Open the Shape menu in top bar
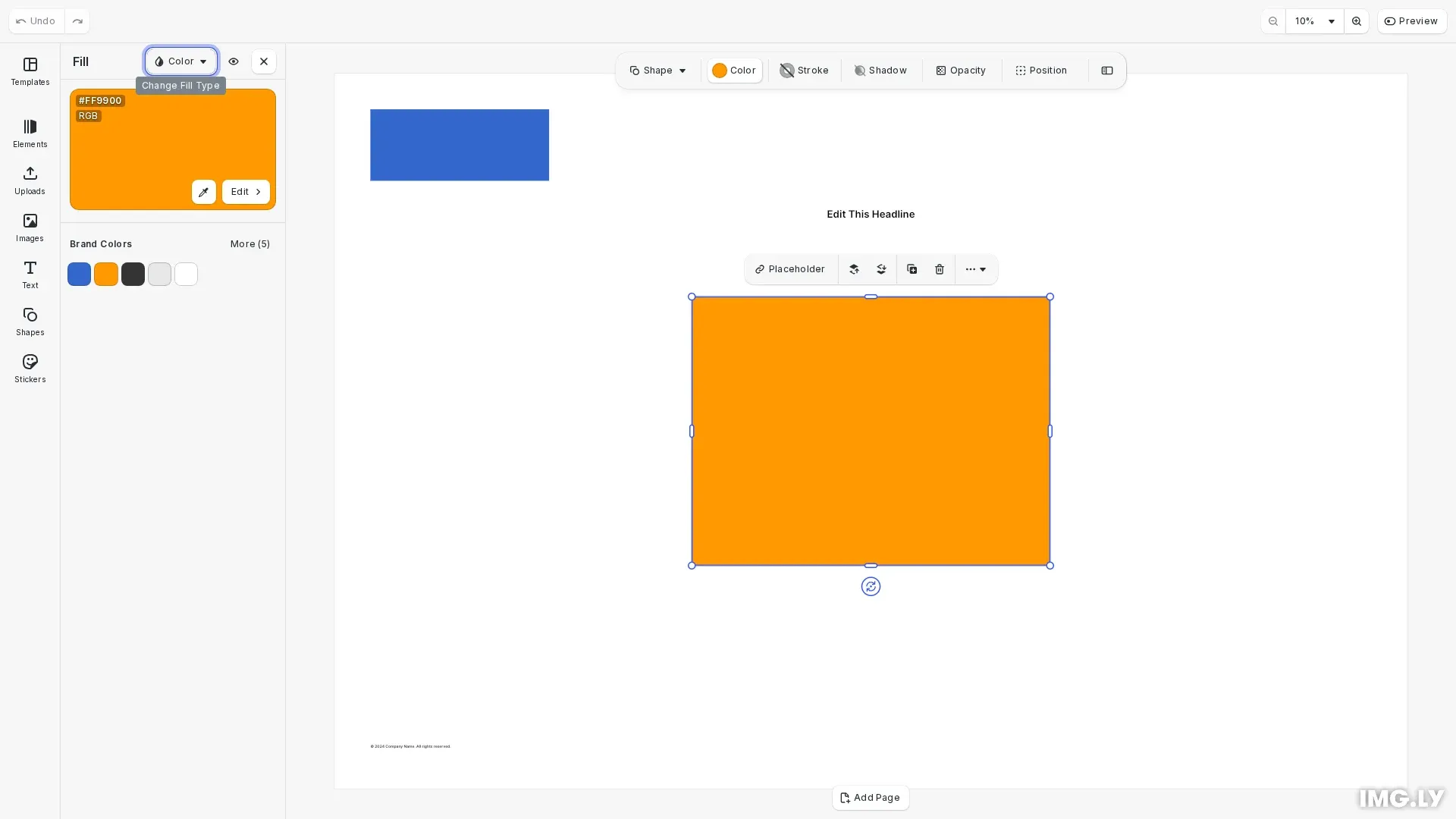The image size is (1456, 819). pyautogui.click(x=657, y=71)
